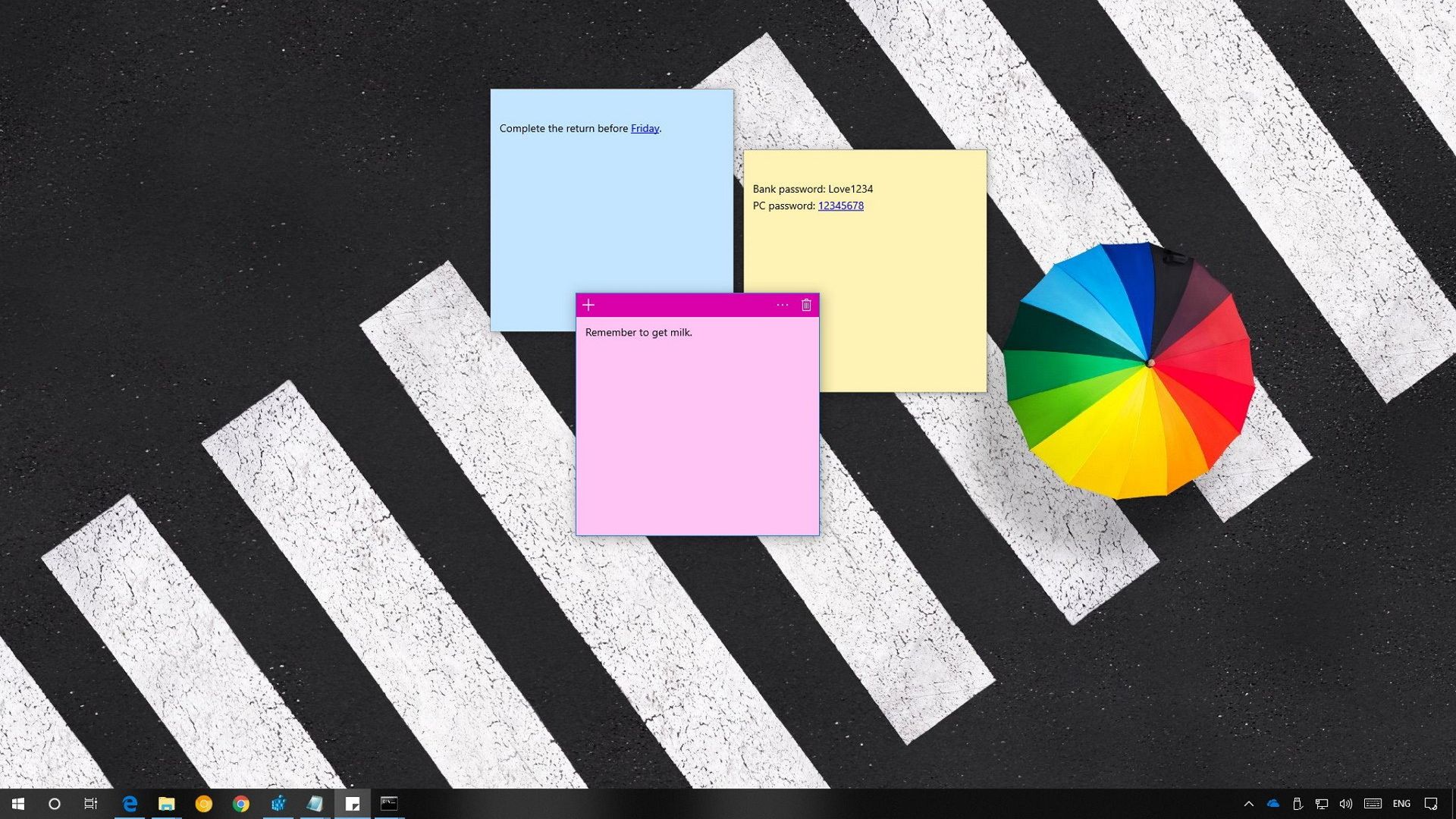
Task: Open the Sticky Notes taskbar icon
Action: click(353, 804)
